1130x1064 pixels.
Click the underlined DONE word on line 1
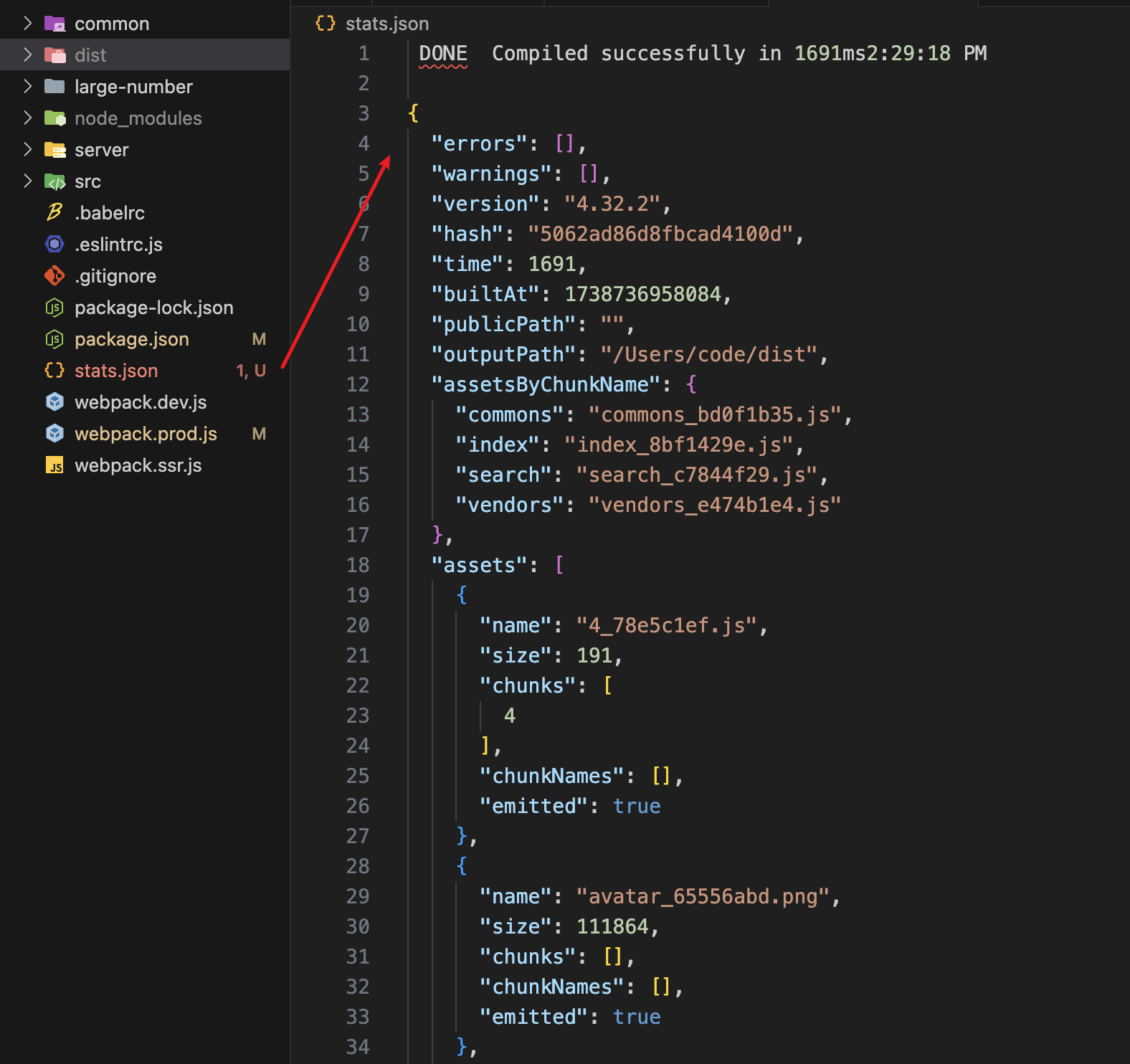[x=443, y=53]
